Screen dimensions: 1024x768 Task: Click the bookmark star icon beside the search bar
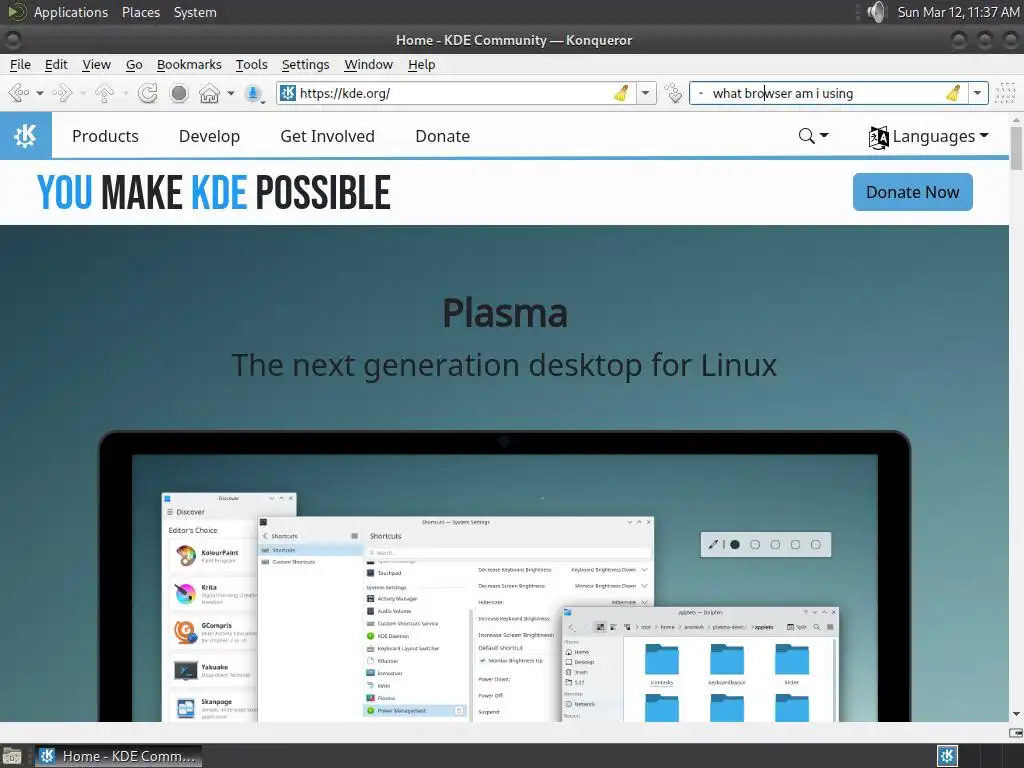coord(673,93)
